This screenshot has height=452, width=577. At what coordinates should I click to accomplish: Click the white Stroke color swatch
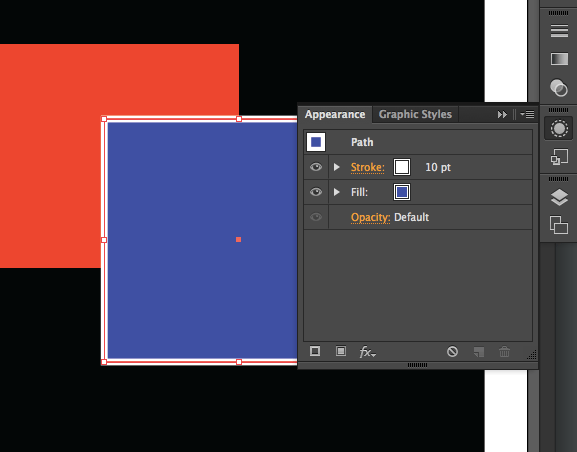402,167
